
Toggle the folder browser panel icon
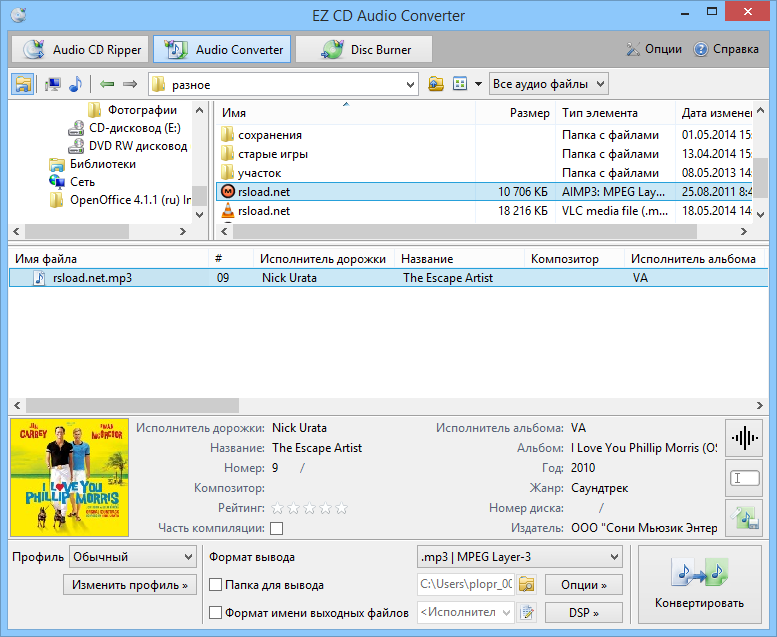coord(23,84)
